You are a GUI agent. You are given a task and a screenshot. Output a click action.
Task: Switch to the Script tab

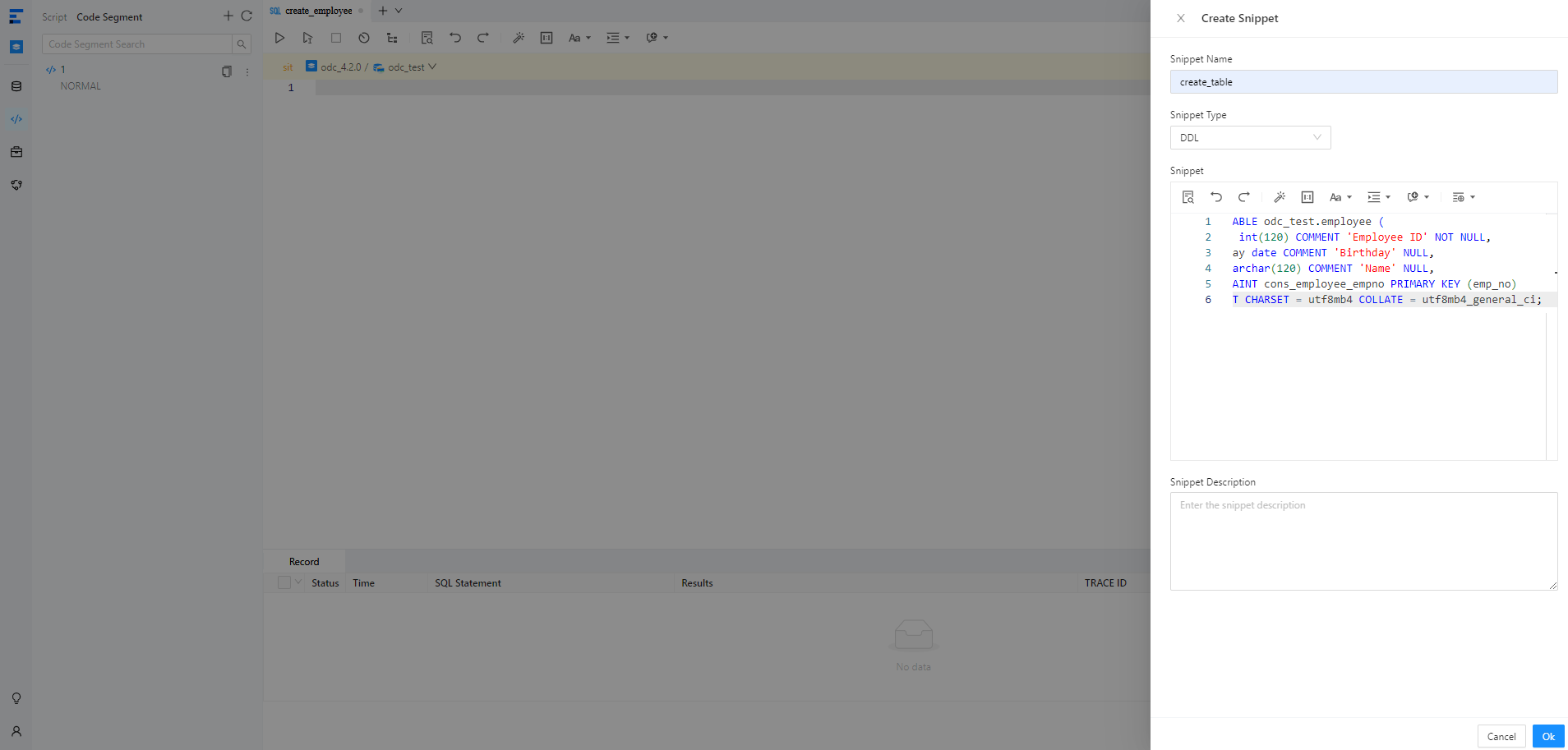[54, 17]
